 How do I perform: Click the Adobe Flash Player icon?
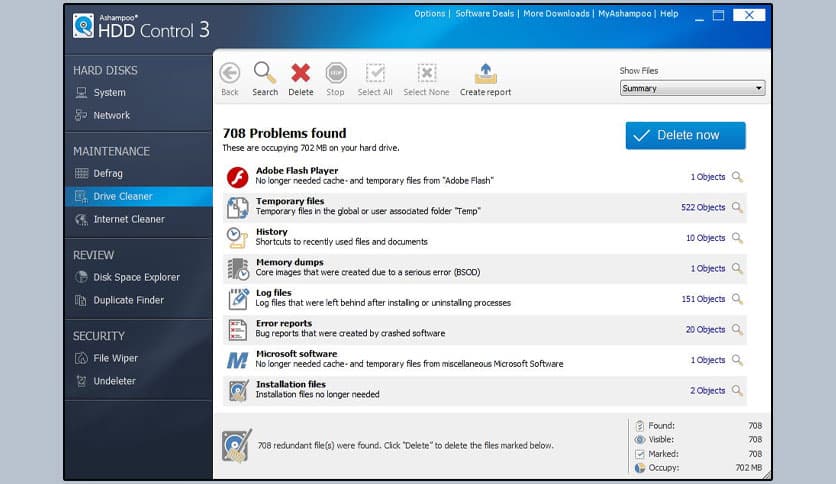click(x=237, y=177)
